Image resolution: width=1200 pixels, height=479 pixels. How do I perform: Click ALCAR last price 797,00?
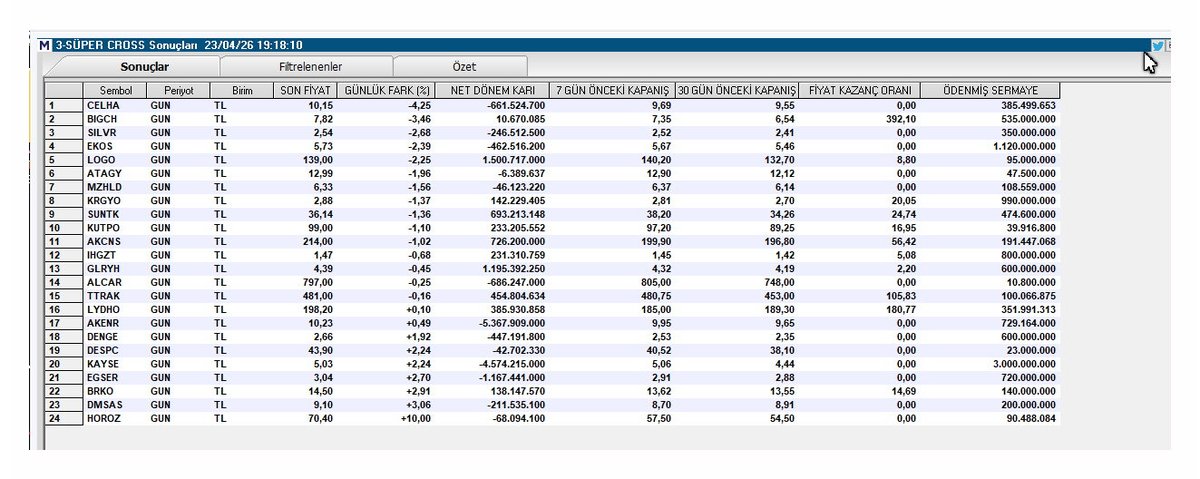pos(319,284)
